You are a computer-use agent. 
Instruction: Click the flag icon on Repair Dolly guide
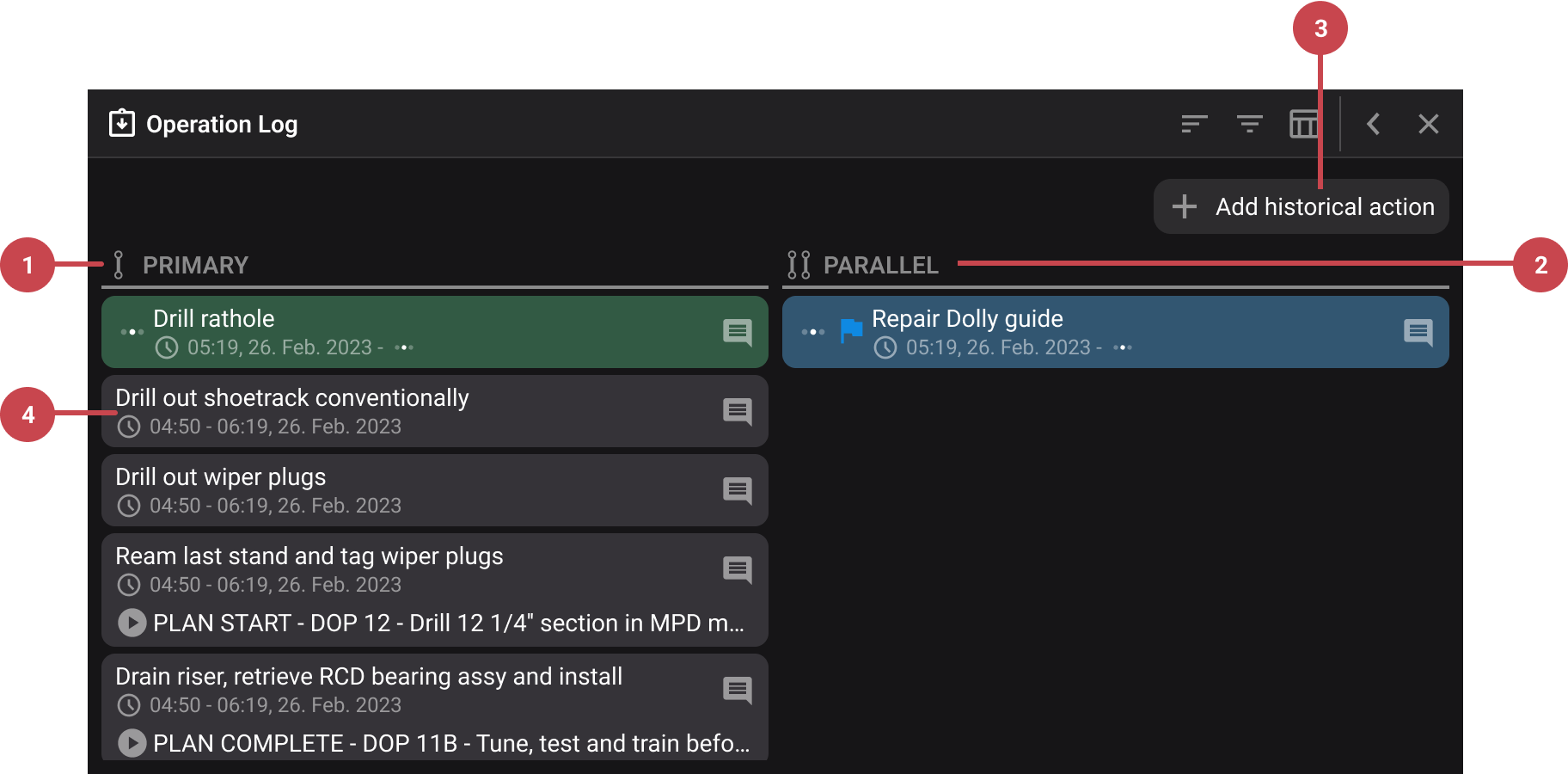click(x=850, y=332)
